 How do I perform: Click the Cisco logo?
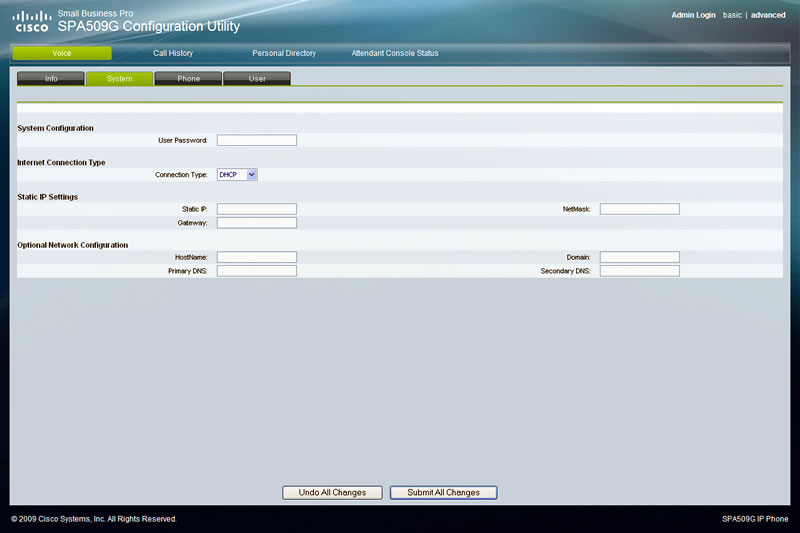point(32,22)
